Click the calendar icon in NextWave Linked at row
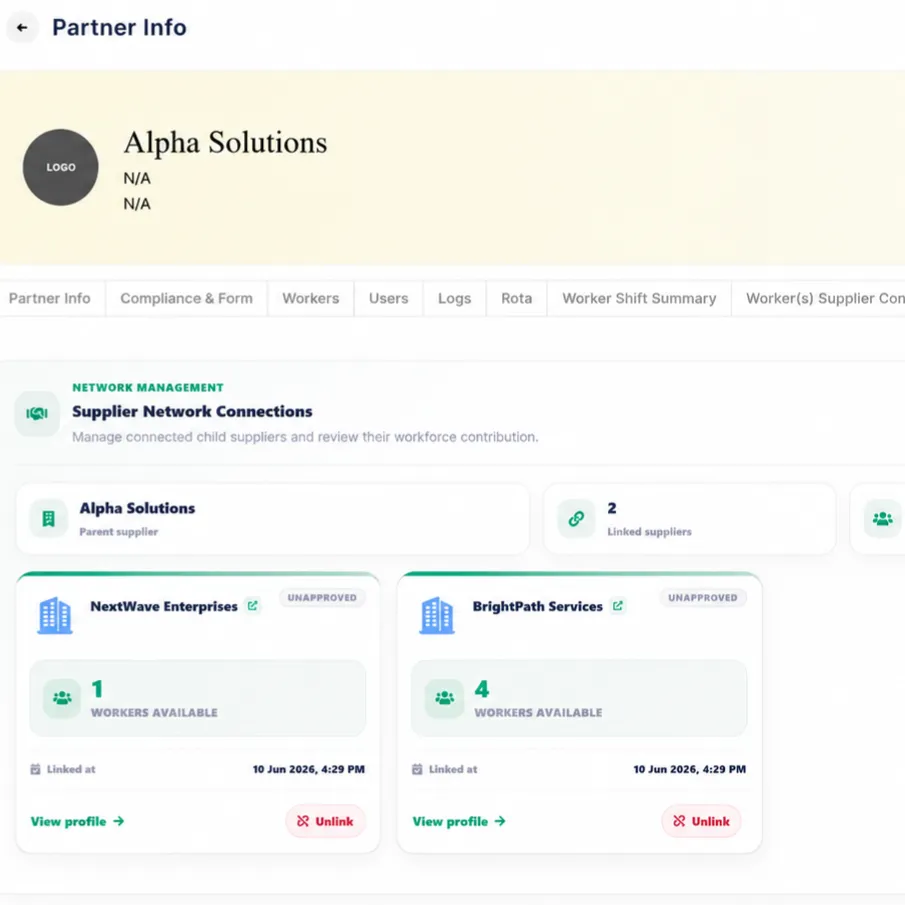Viewport: 905px width, 905px height. point(35,769)
